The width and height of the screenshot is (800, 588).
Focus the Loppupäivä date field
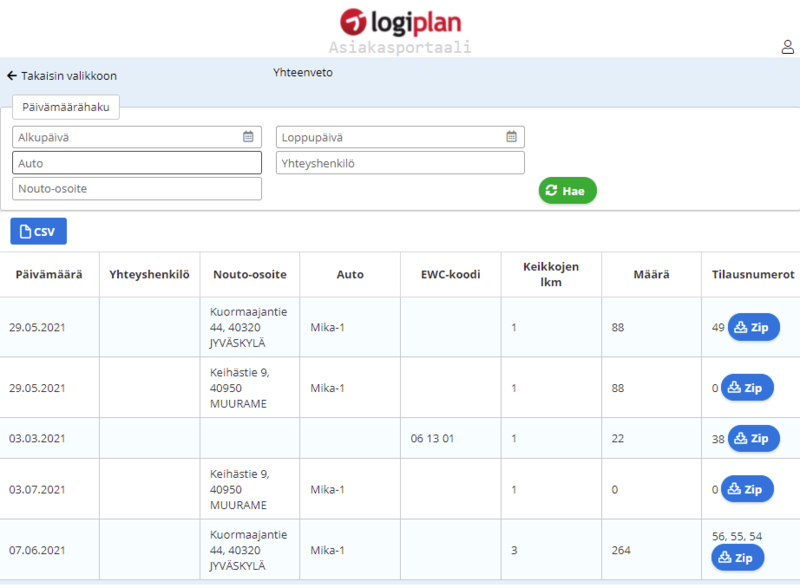pos(400,137)
